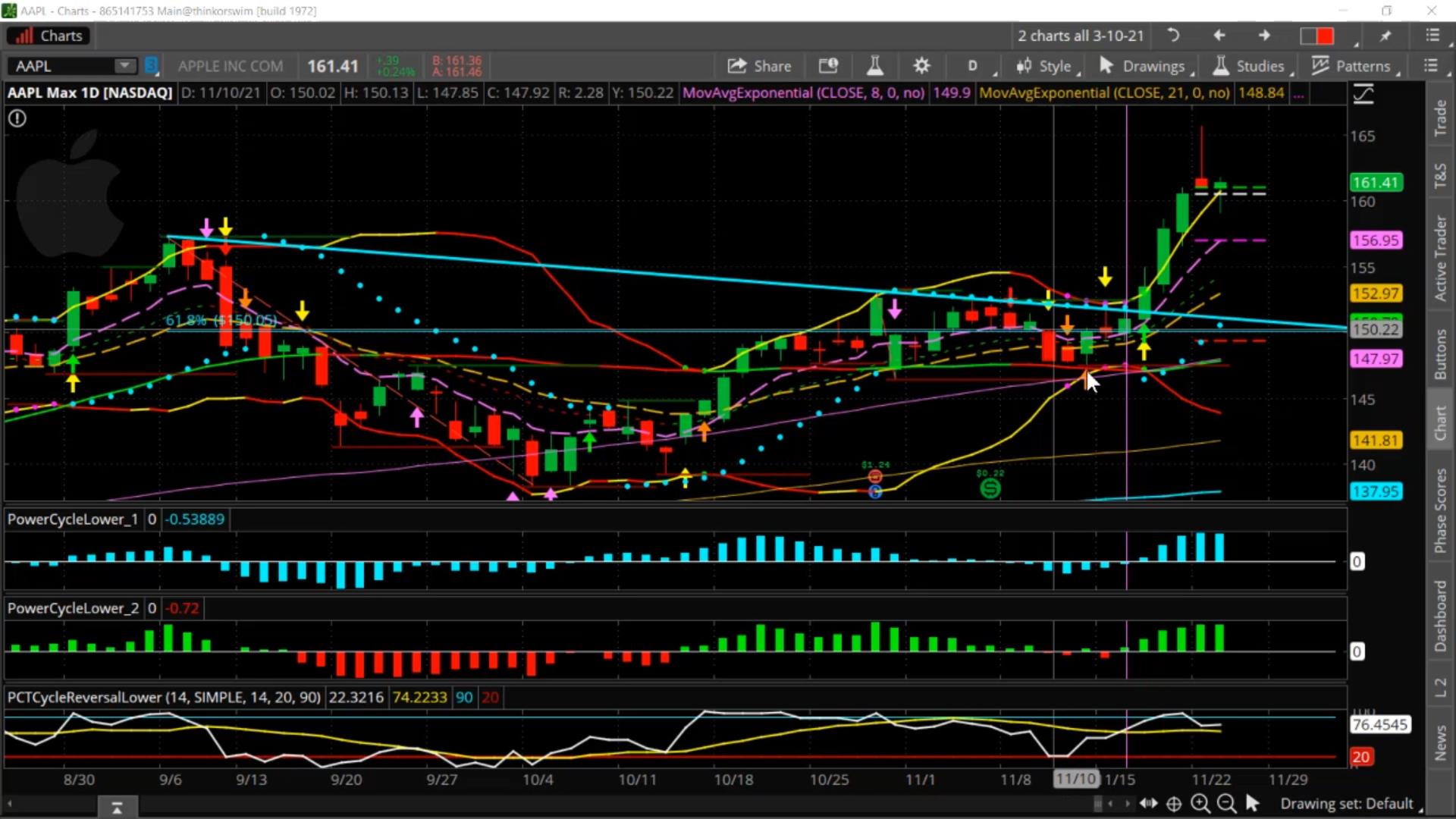Image resolution: width=1456 pixels, height=819 pixels.
Task: Click the blue symbol link icon
Action: (152, 66)
